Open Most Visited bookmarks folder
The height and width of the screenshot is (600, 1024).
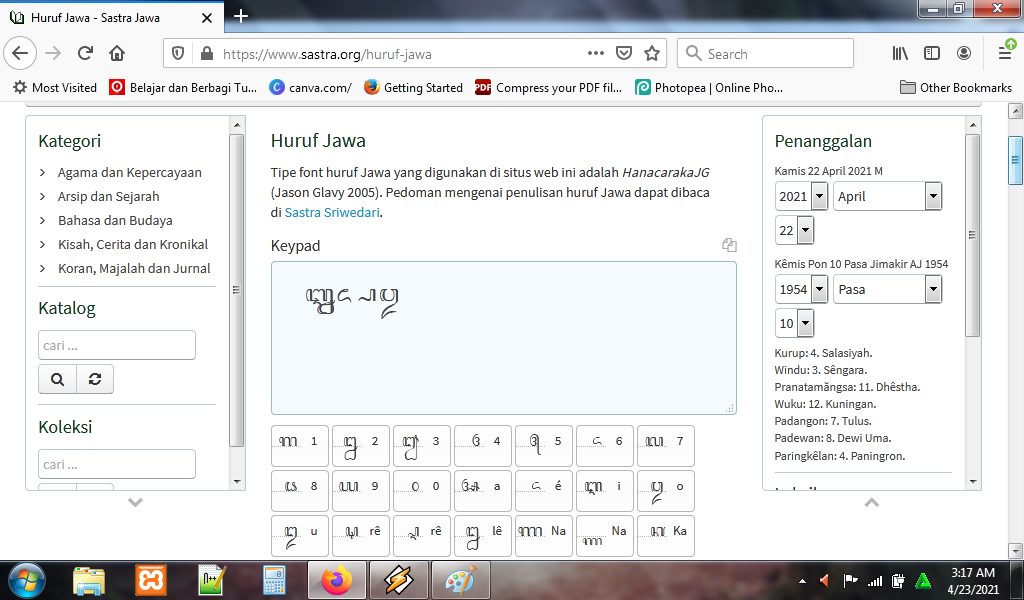[55, 87]
